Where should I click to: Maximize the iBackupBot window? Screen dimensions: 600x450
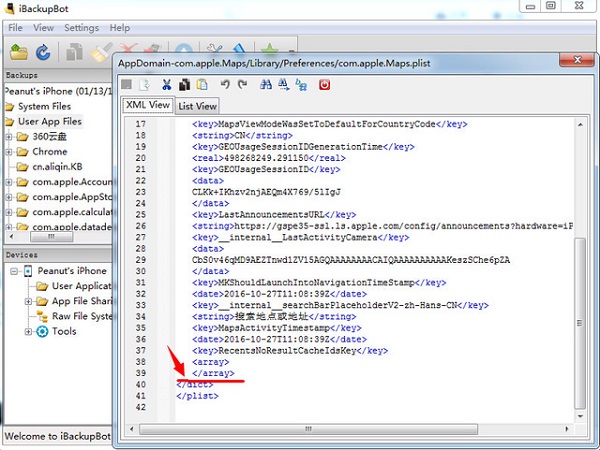tap(551, 6)
